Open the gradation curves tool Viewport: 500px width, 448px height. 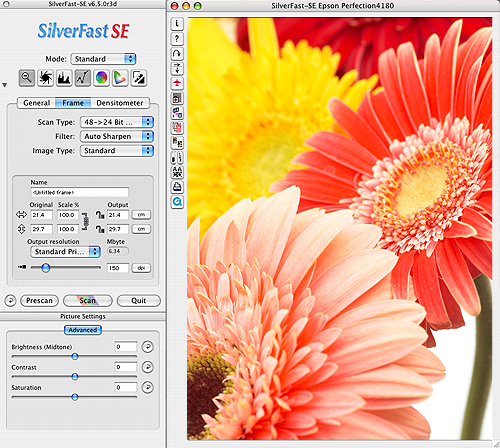click(83, 78)
